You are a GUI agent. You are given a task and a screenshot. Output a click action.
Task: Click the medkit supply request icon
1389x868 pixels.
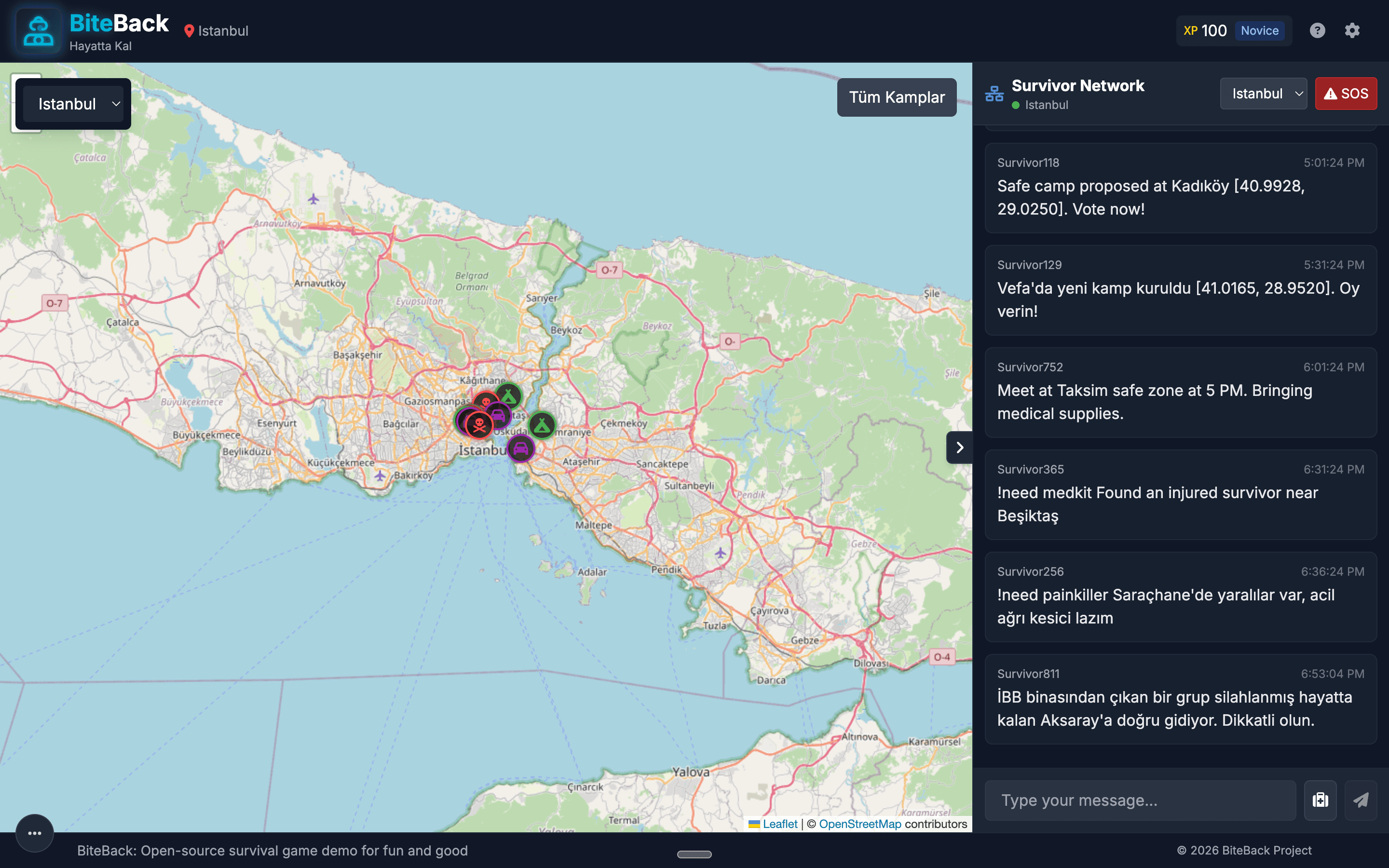[1320, 800]
